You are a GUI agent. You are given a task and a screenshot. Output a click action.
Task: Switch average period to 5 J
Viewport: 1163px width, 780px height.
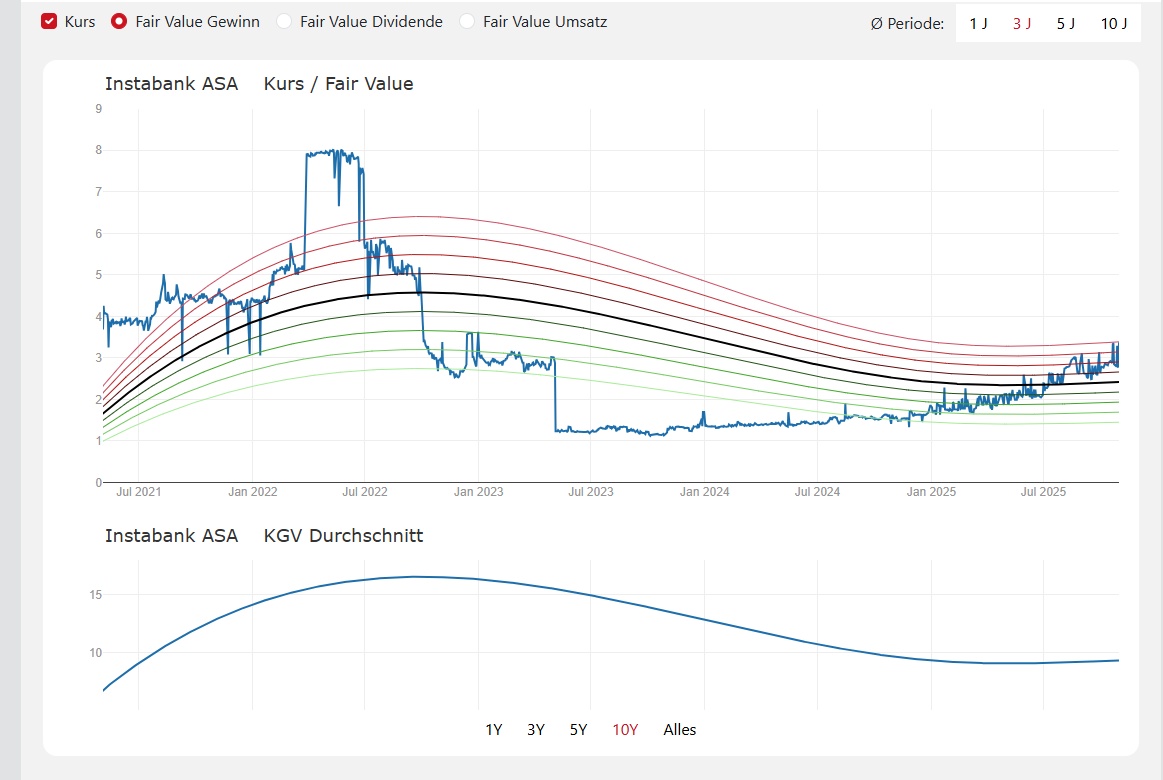coord(1066,23)
